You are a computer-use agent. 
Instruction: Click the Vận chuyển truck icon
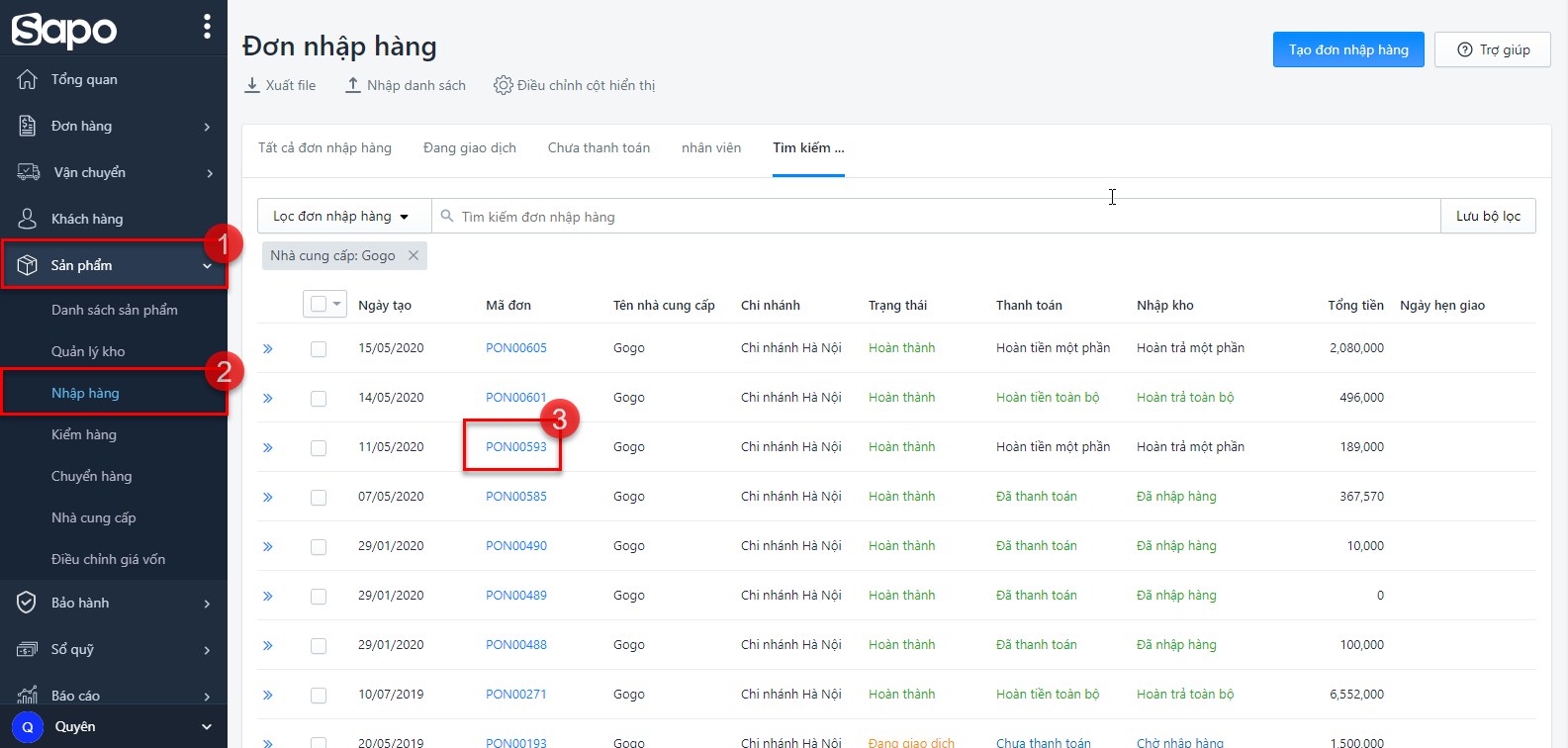tap(29, 172)
